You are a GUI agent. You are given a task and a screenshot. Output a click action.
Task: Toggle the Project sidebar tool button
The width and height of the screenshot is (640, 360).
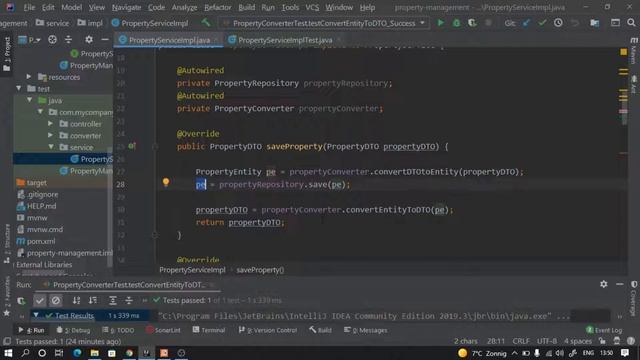[7, 53]
